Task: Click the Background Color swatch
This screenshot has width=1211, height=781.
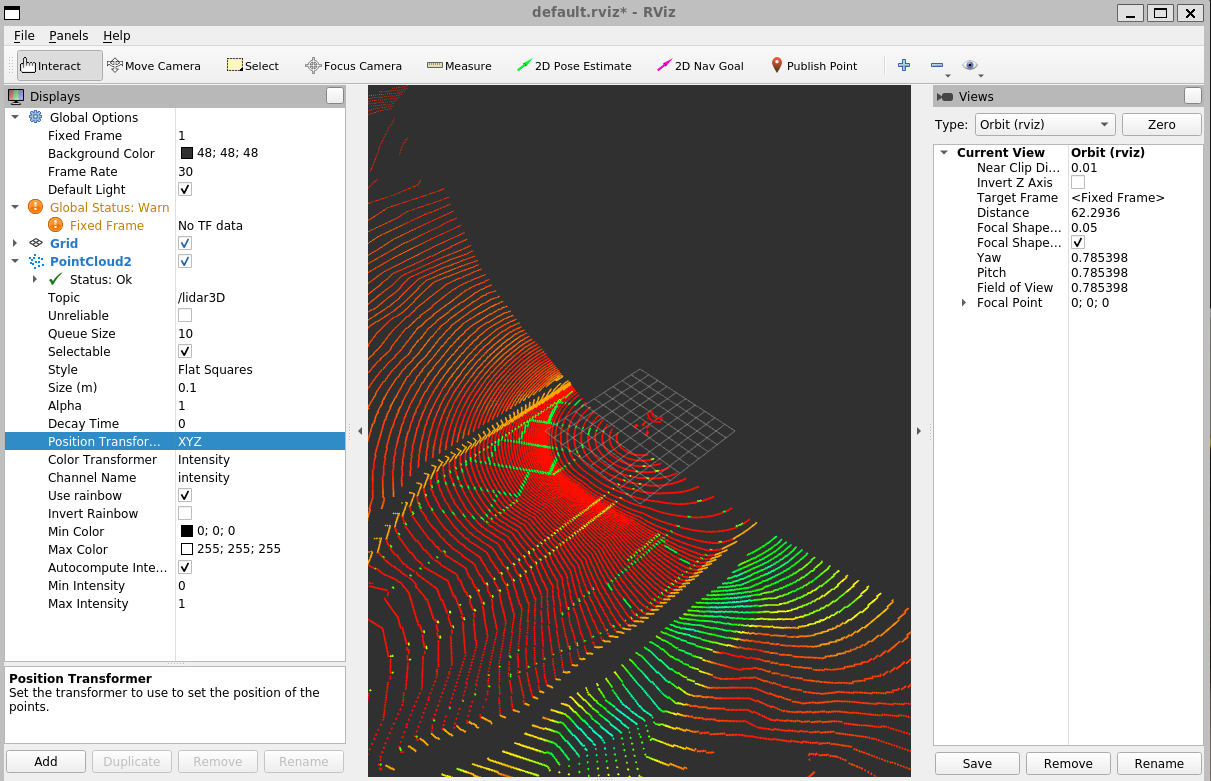Action: tap(187, 153)
